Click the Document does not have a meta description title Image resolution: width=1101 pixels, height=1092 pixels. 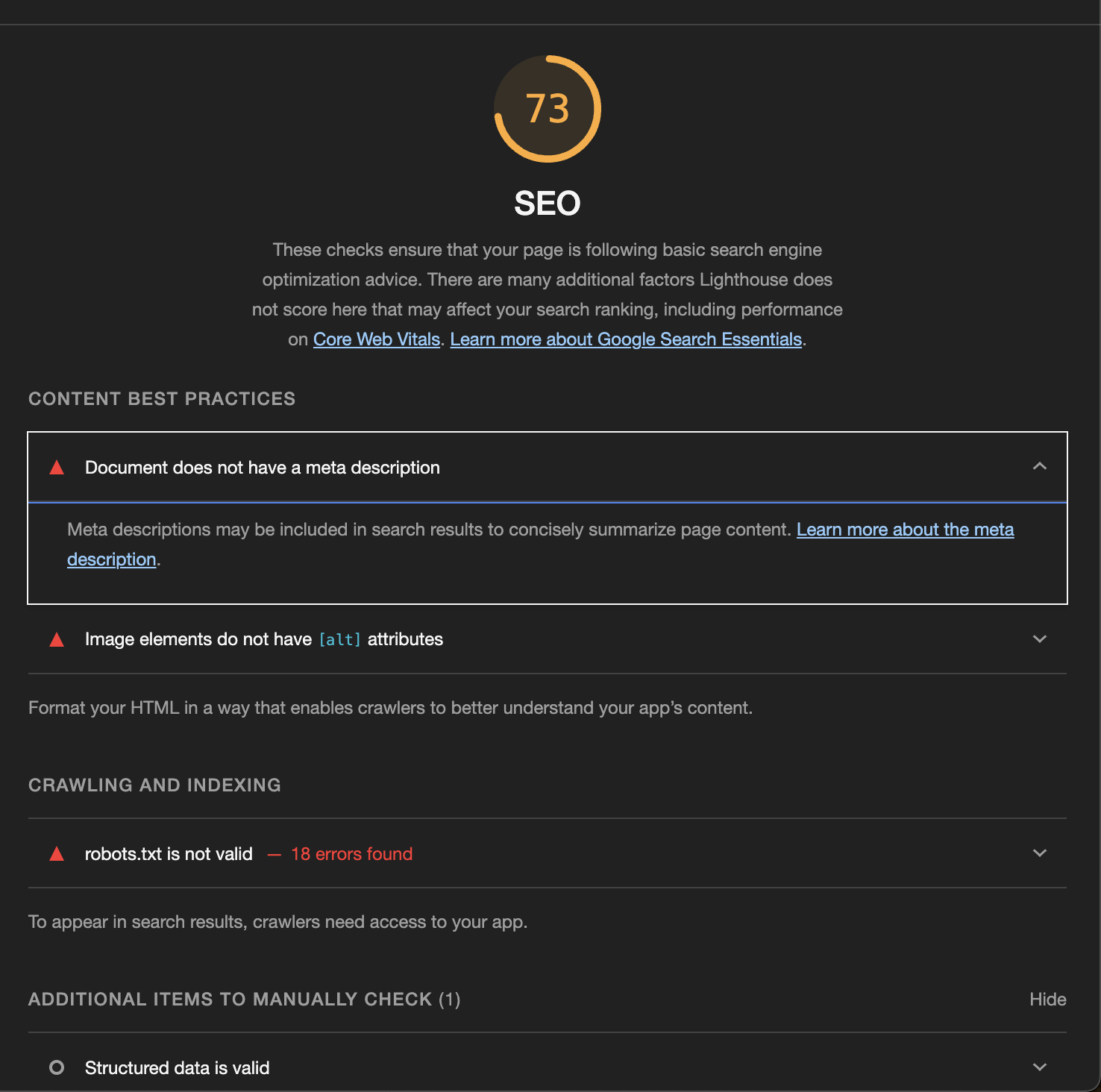click(262, 468)
